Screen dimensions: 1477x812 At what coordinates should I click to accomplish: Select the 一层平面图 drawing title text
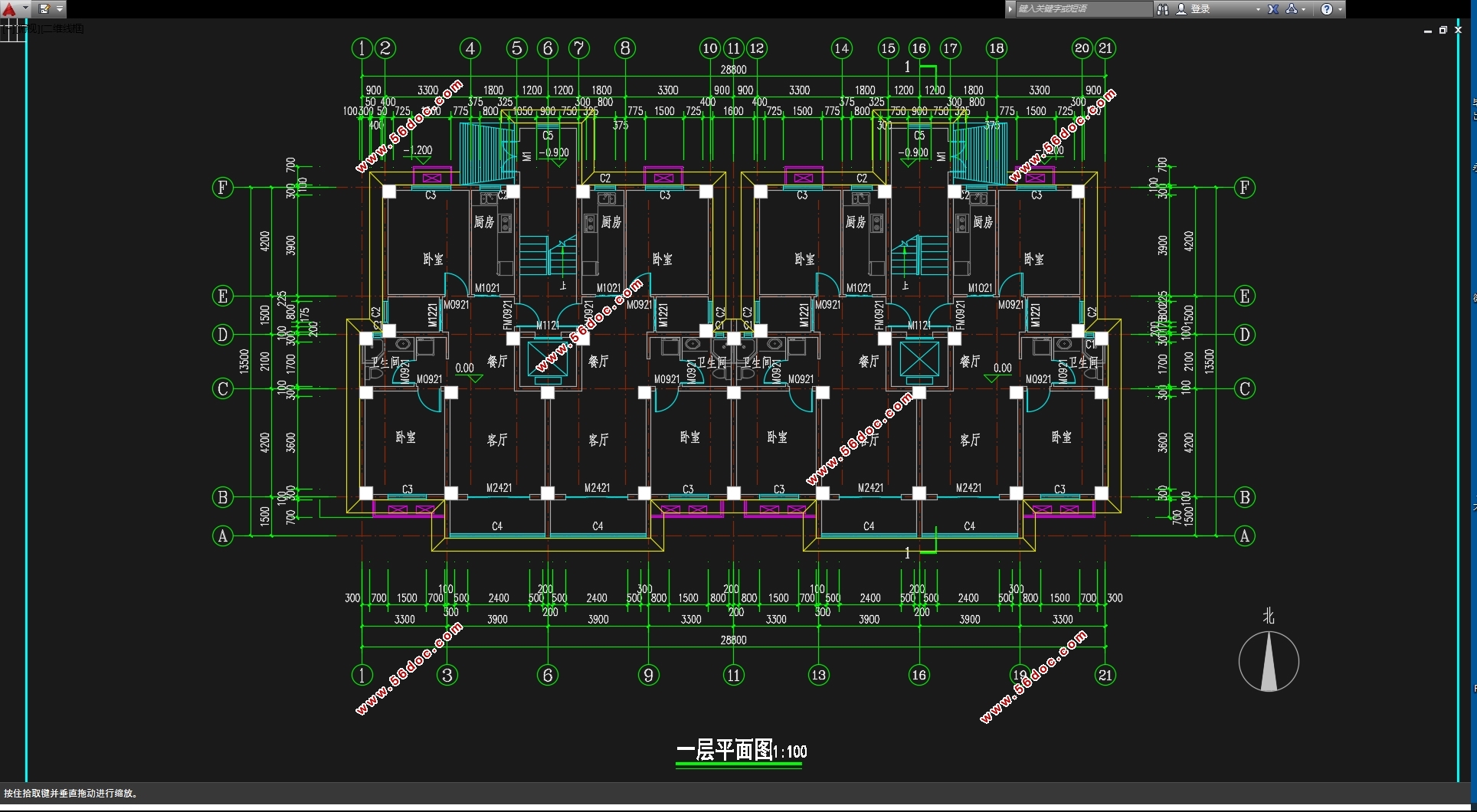pyautogui.click(x=725, y=750)
